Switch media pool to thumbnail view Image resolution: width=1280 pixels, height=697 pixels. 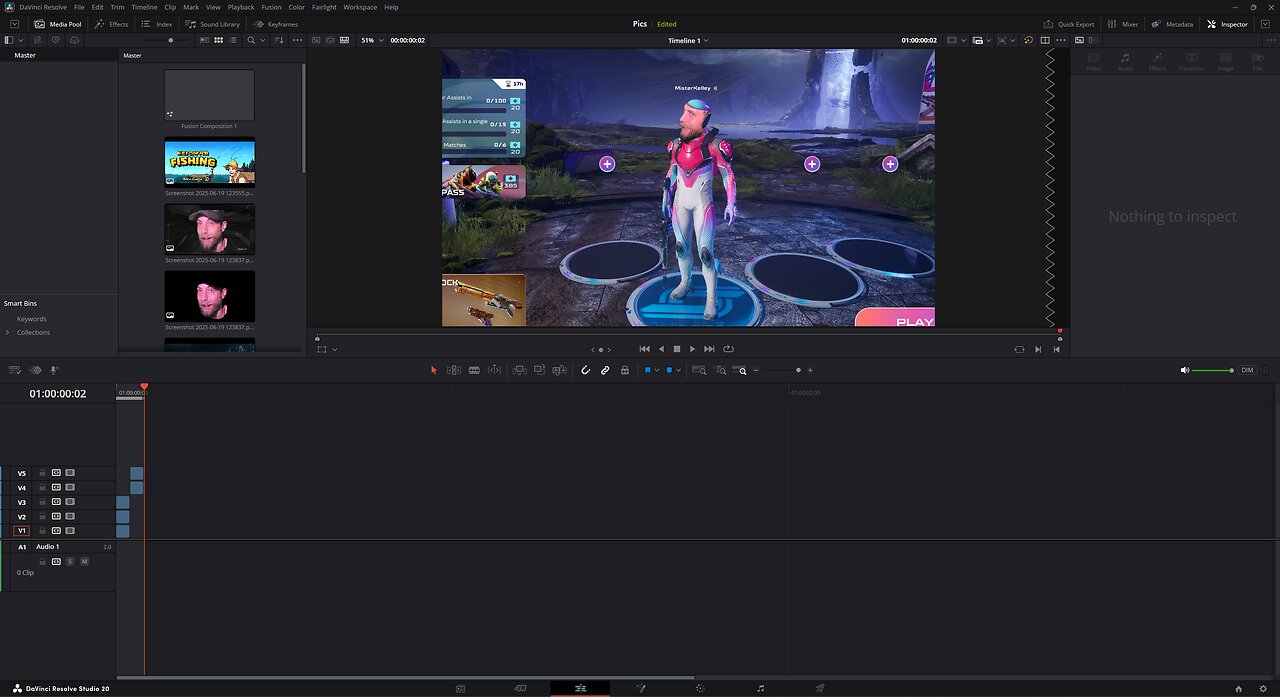click(218, 40)
